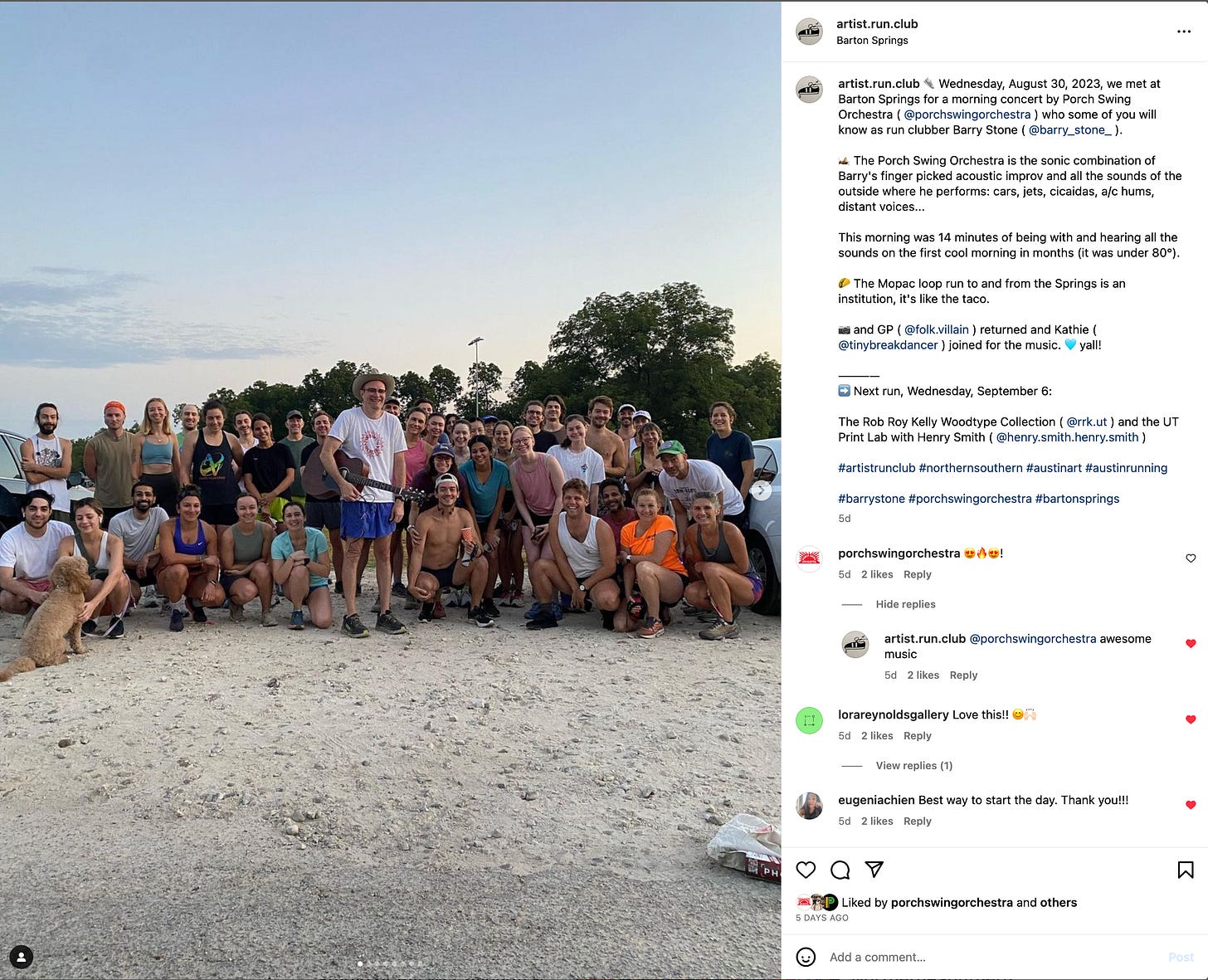Open the Barton Springs location link
The height and width of the screenshot is (980, 1208).
click(872, 40)
